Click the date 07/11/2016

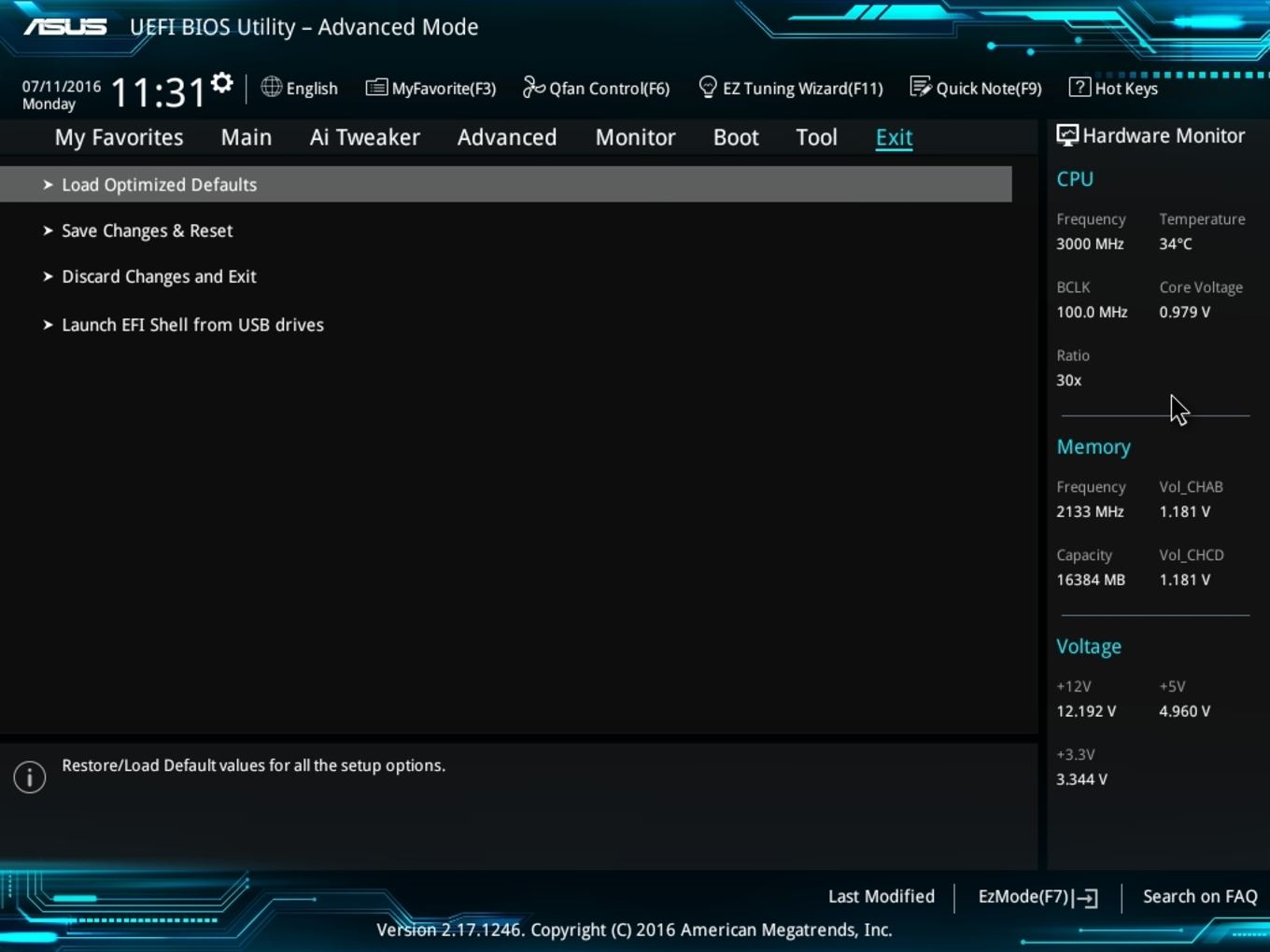tap(62, 86)
